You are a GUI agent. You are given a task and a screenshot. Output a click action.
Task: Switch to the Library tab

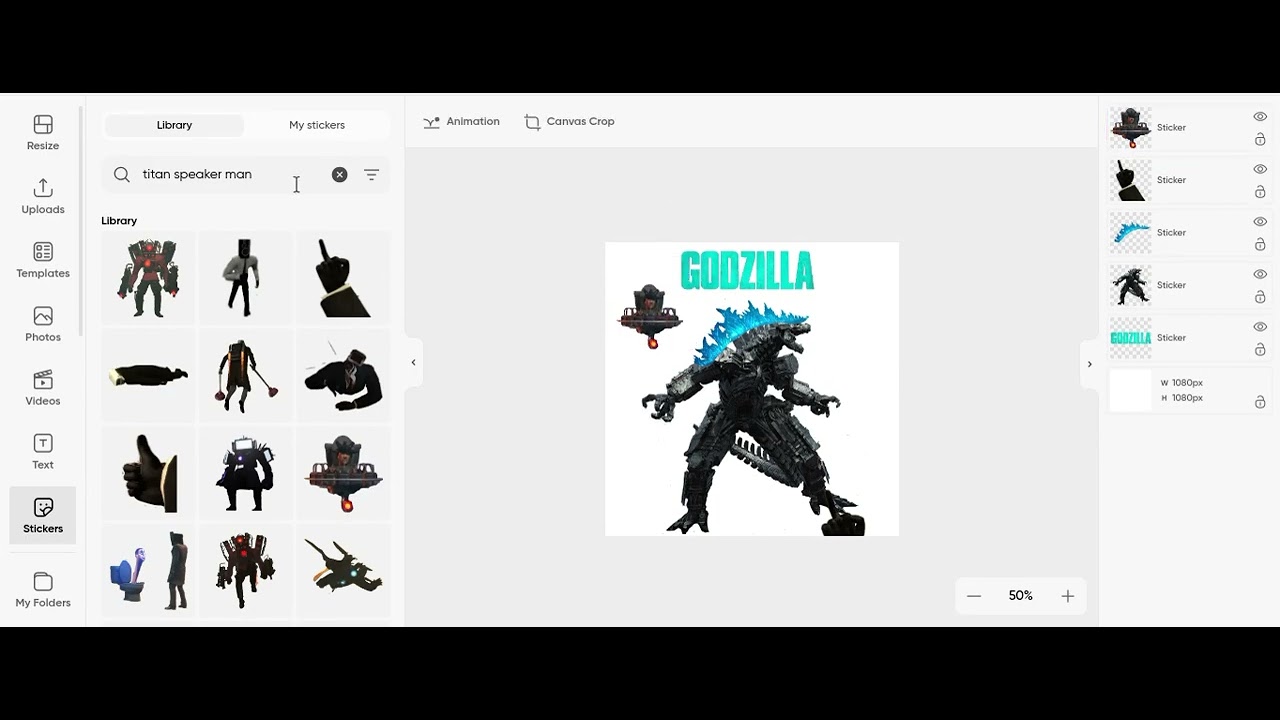[x=174, y=125]
